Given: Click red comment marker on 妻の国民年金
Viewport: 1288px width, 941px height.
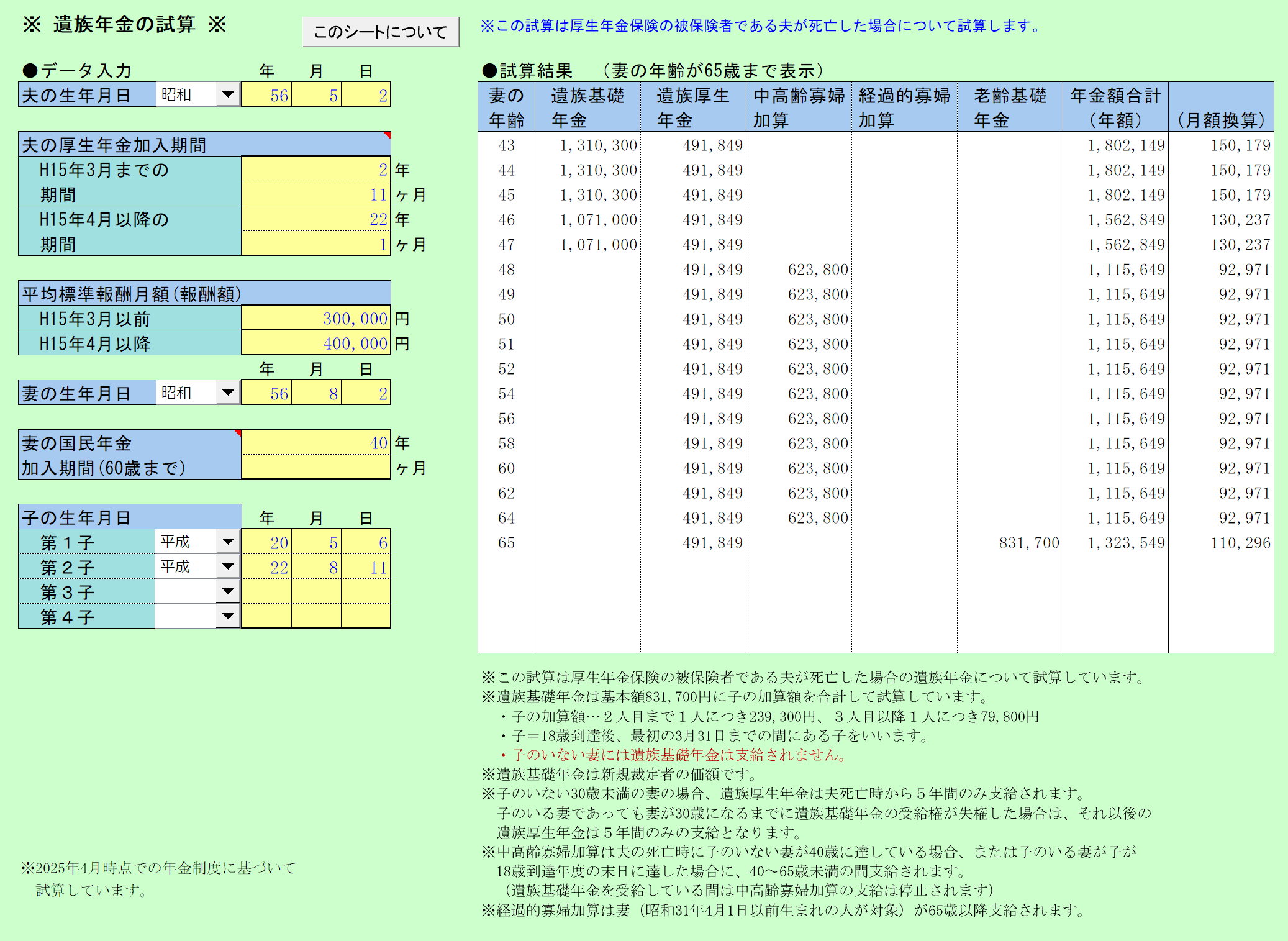Looking at the screenshot, I should (x=238, y=432).
